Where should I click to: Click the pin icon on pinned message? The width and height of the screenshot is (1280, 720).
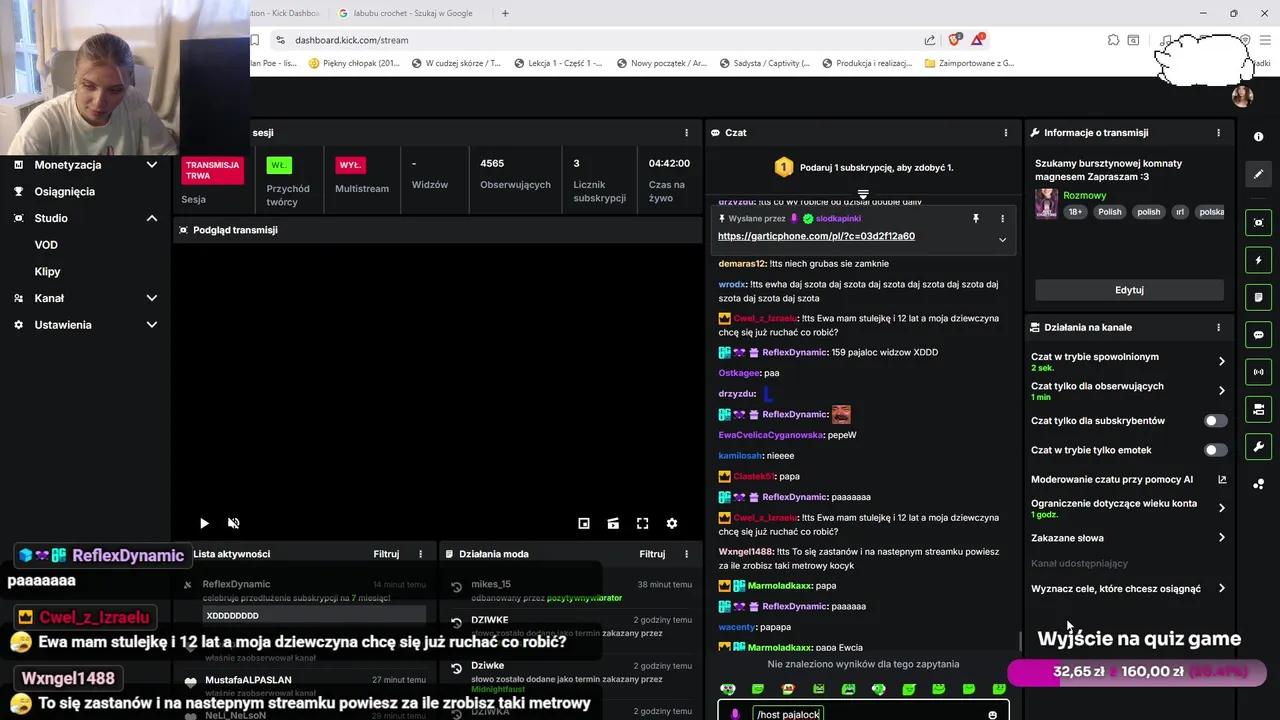point(976,218)
